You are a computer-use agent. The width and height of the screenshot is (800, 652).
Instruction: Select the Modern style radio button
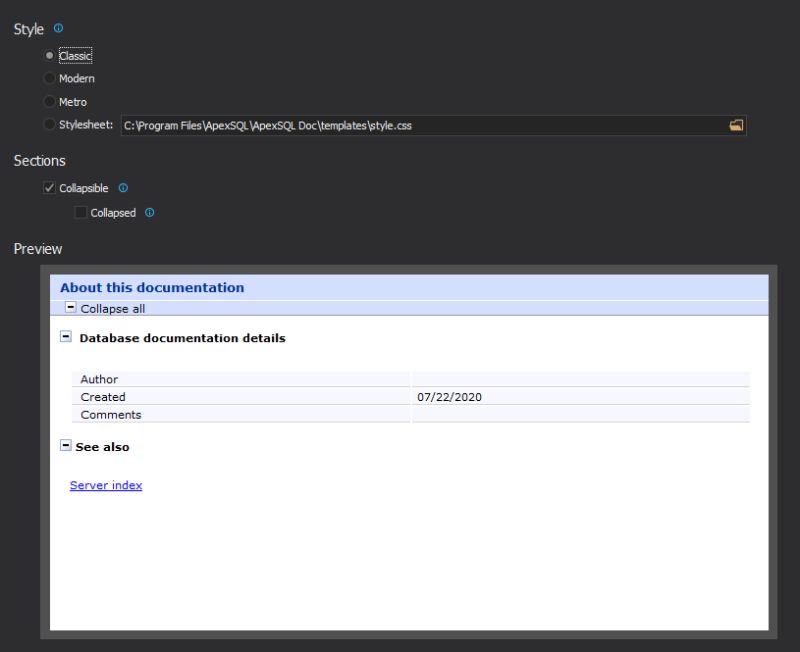(x=47, y=78)
